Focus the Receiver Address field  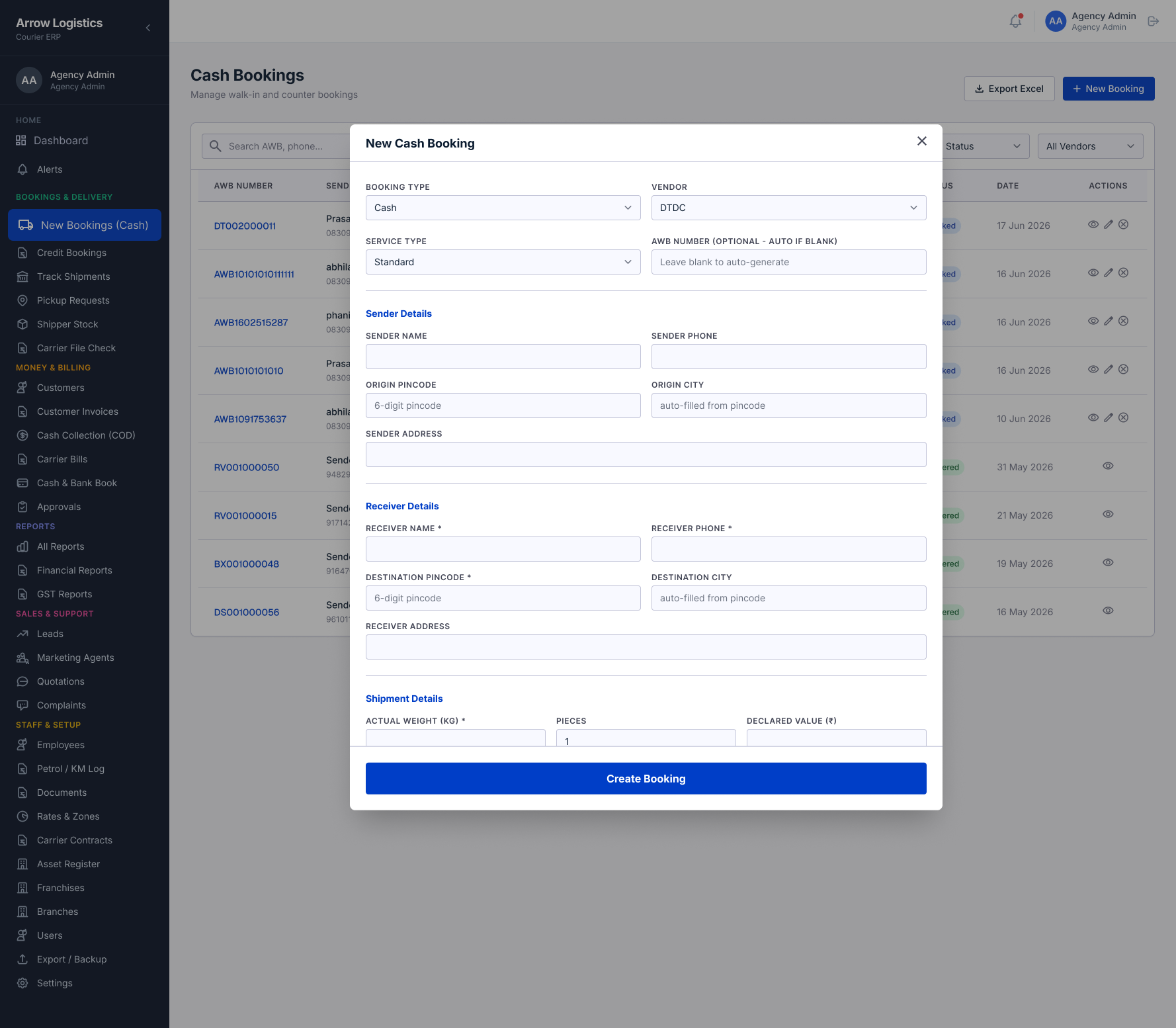pyautogui.click(x=646, y=647)
